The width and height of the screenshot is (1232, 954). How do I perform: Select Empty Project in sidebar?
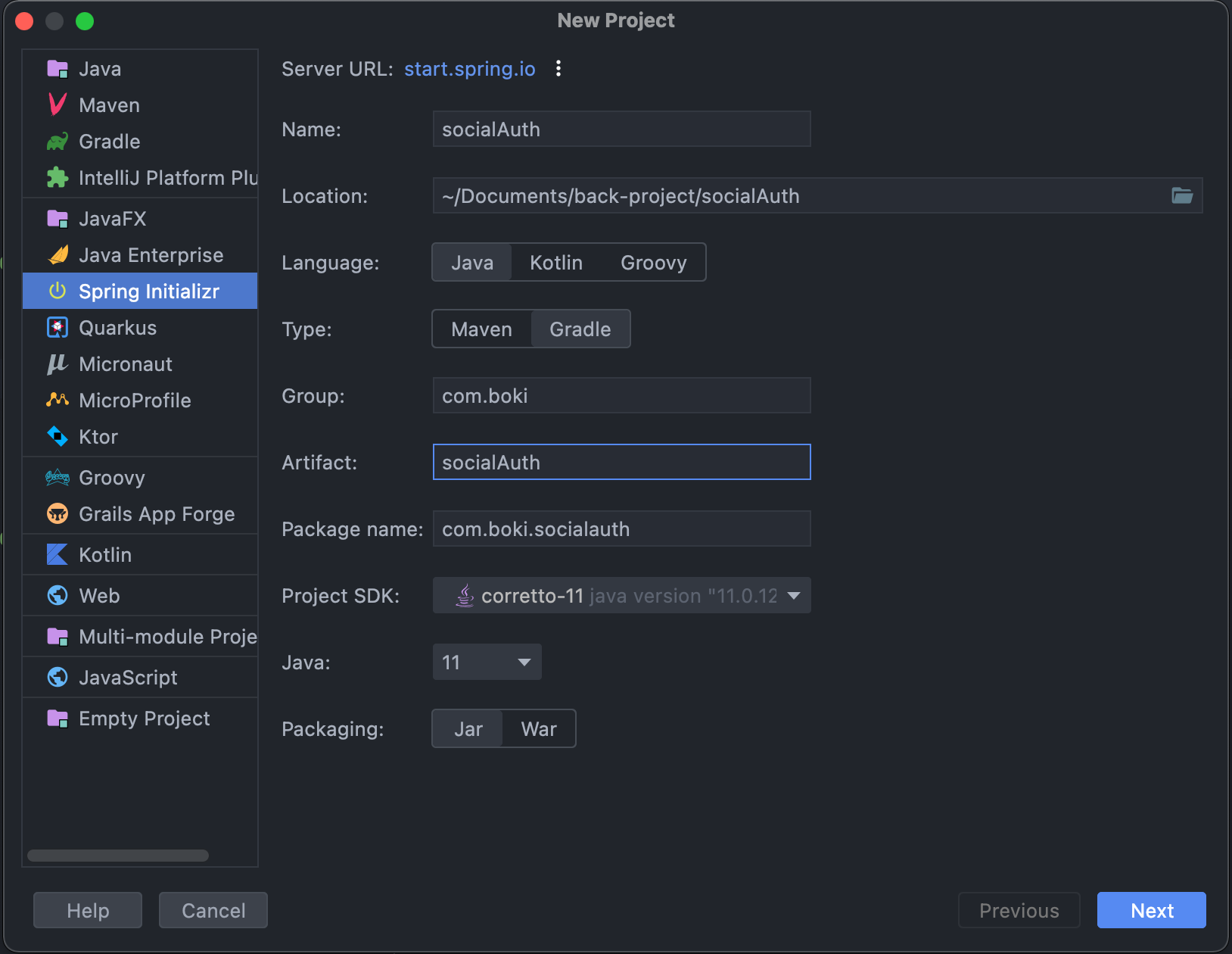tap(140, 719)
